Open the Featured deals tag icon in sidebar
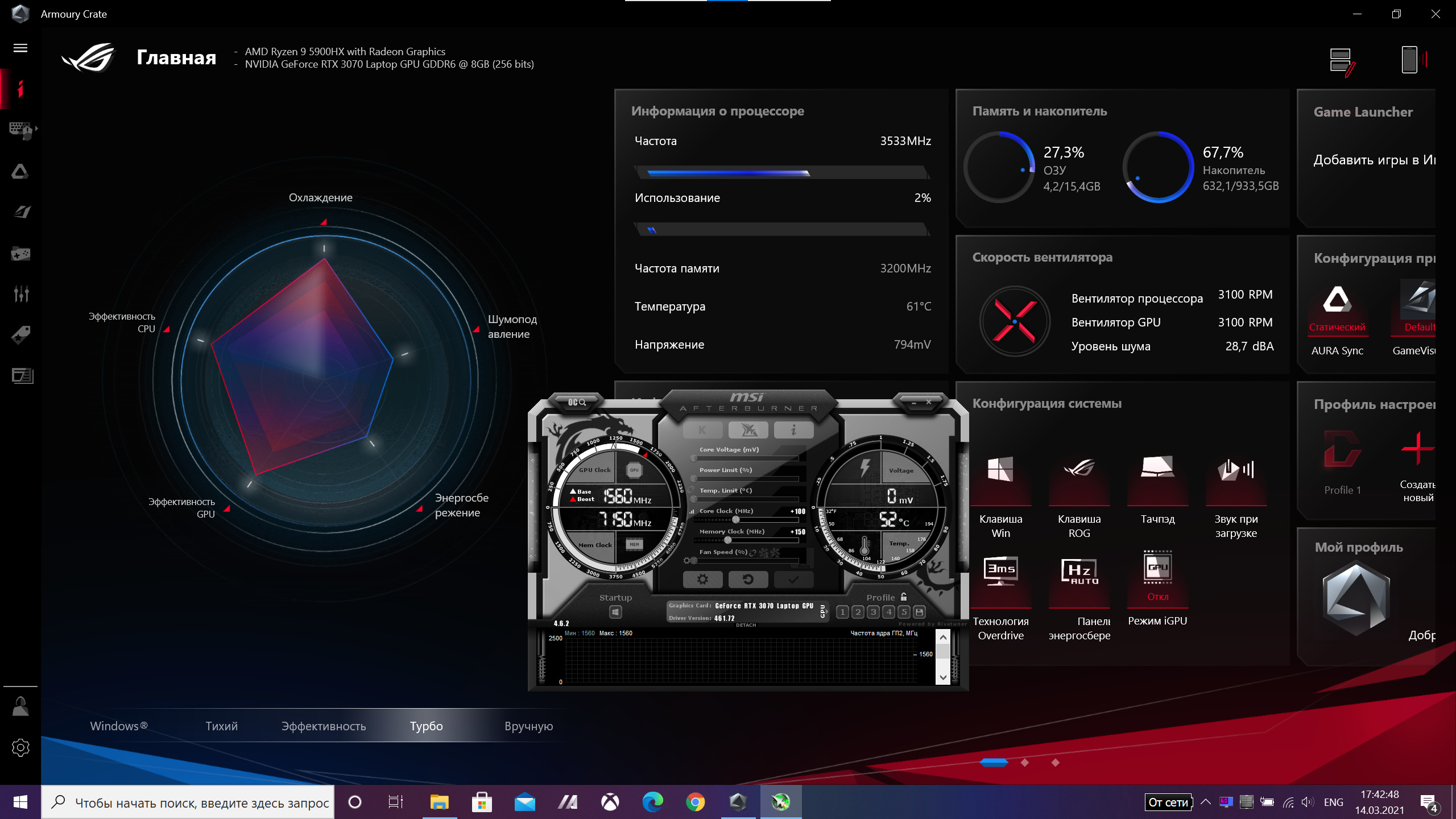Screen dimensions: 1456x819 coord(21,334)
